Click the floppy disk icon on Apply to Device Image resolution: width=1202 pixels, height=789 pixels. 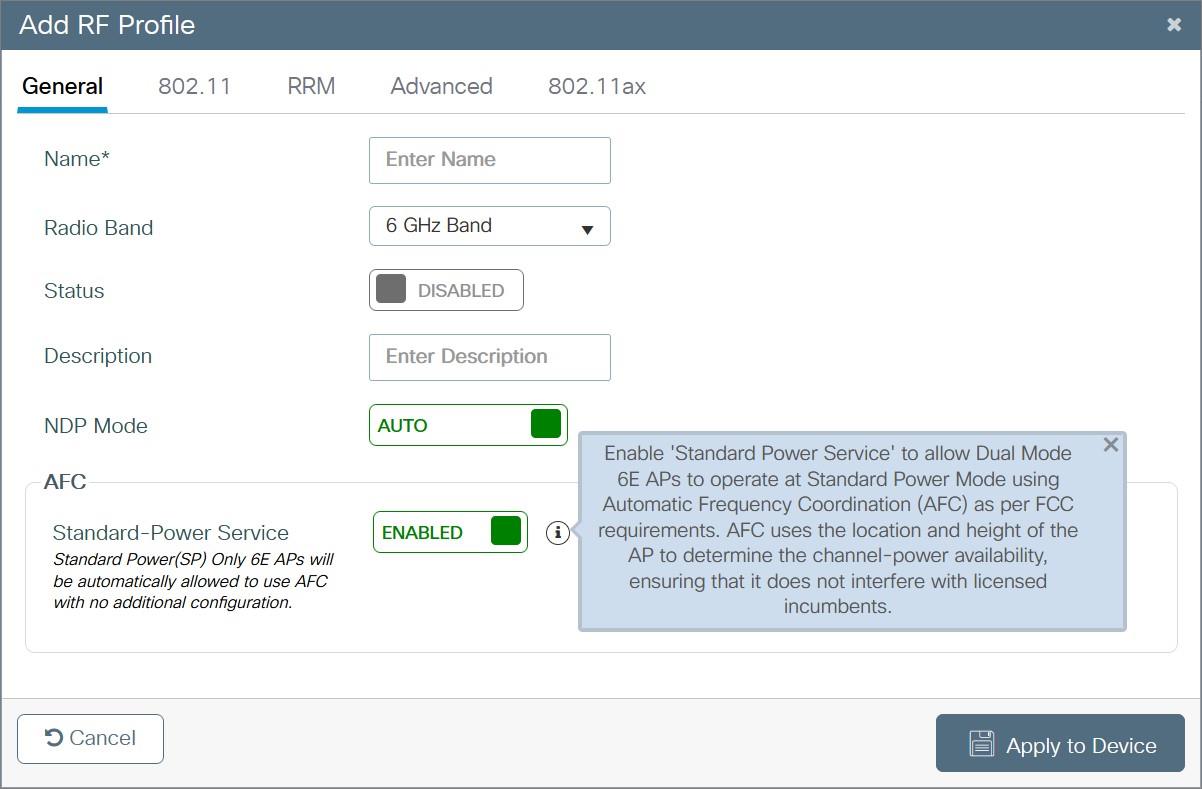[x=982, y=744]
